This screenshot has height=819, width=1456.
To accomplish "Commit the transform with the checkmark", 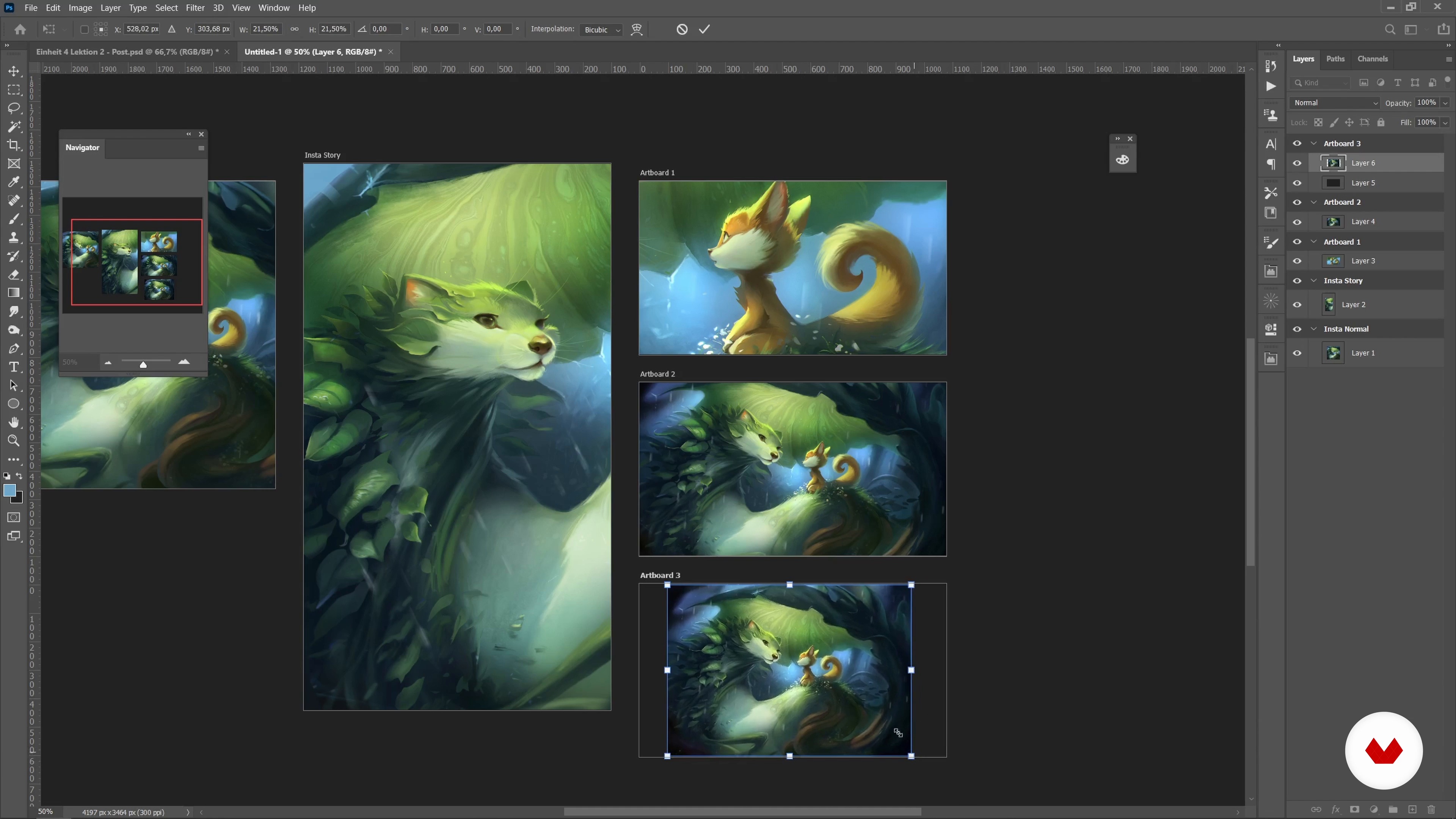I will point(704,30).
